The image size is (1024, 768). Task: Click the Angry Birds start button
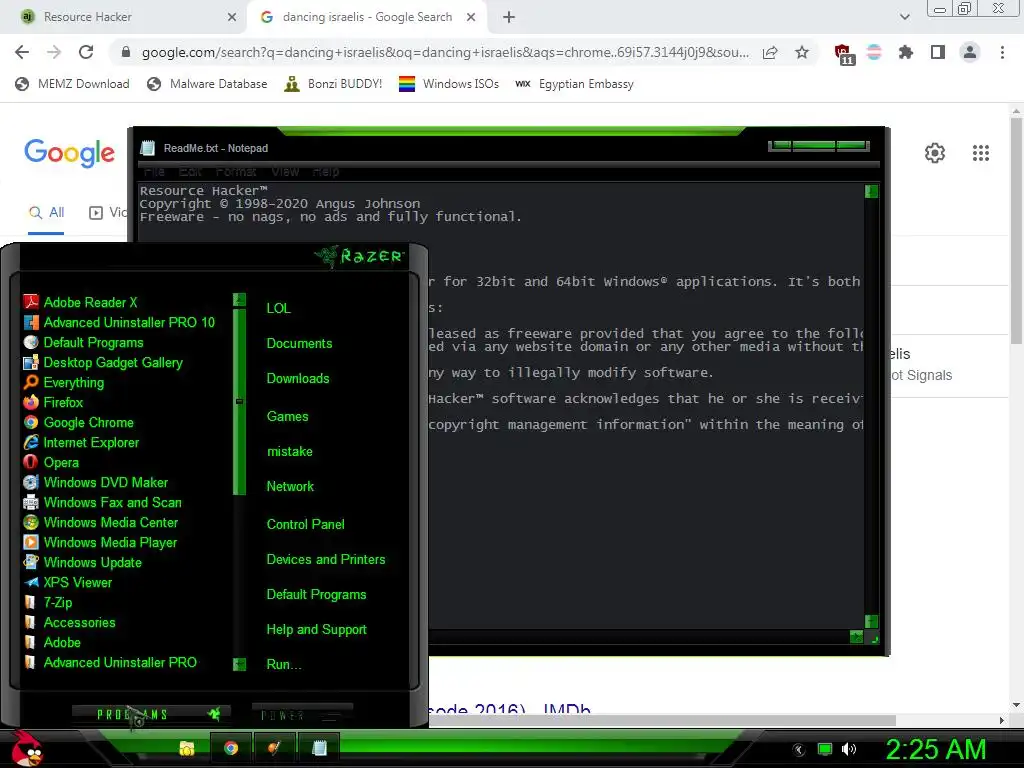coord(27,748)
